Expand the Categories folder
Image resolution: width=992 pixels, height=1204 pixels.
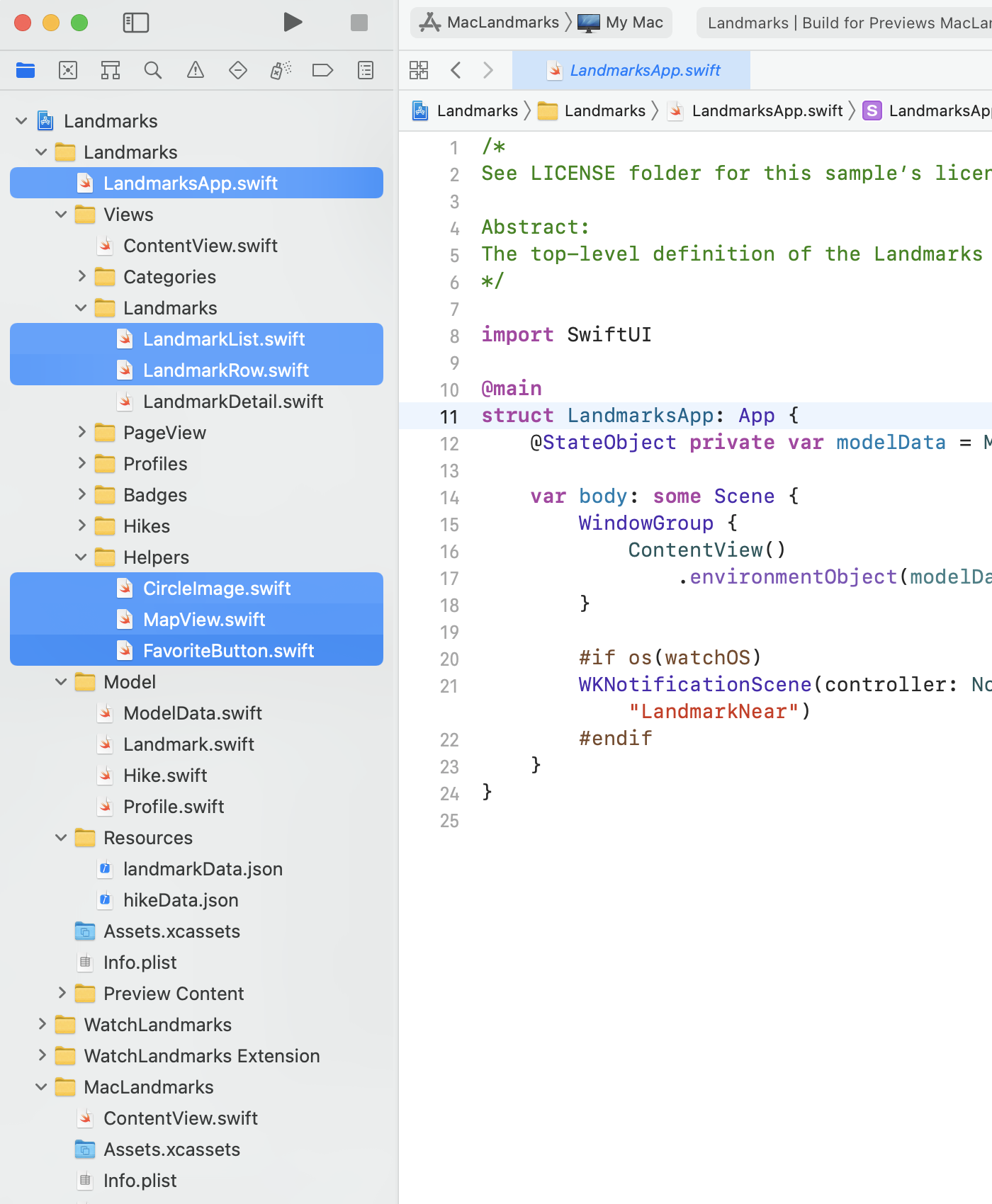[x=81, y=277]
